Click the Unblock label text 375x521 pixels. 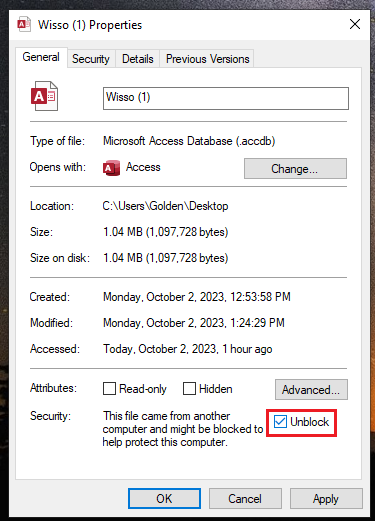tap(309, 422)
